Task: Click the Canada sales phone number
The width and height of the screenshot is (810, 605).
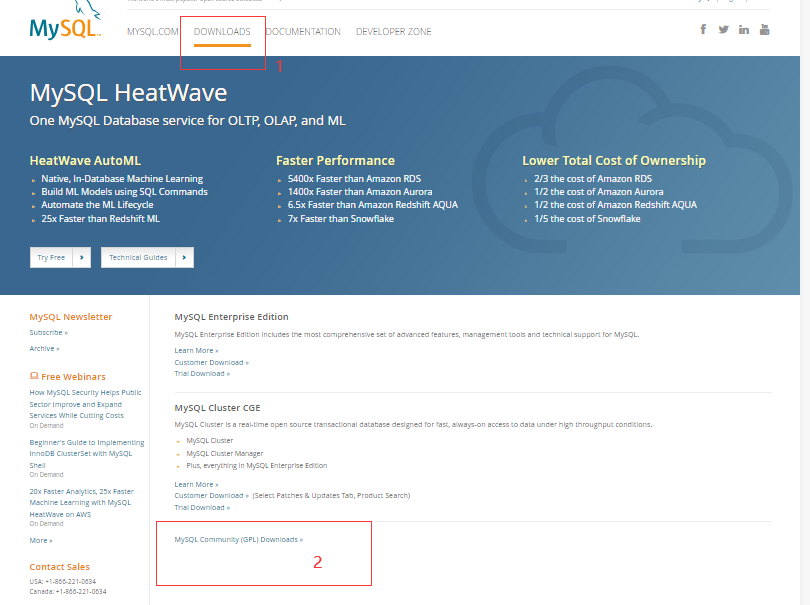Action: point(68,592)
